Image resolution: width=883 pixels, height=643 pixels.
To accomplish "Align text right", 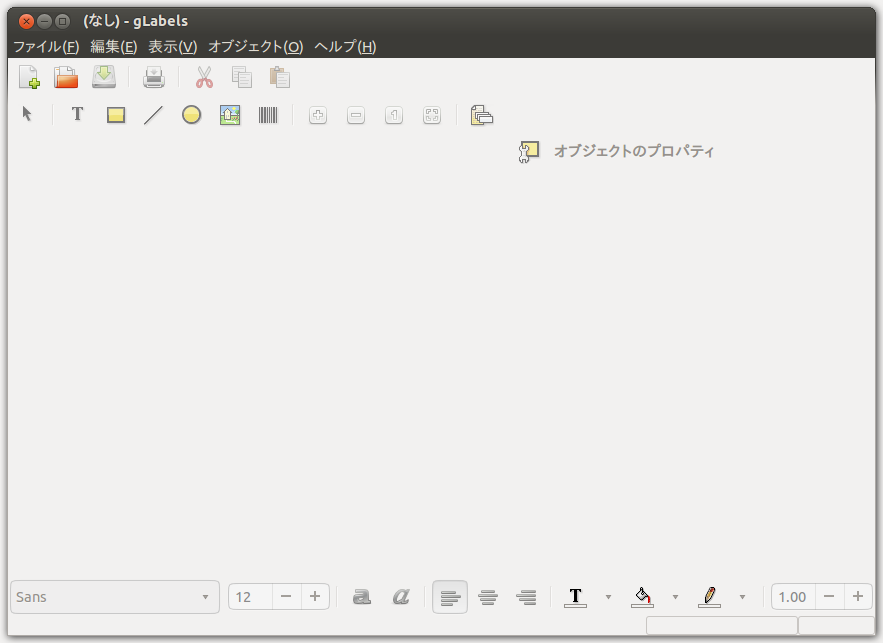I will pos(527,597).
